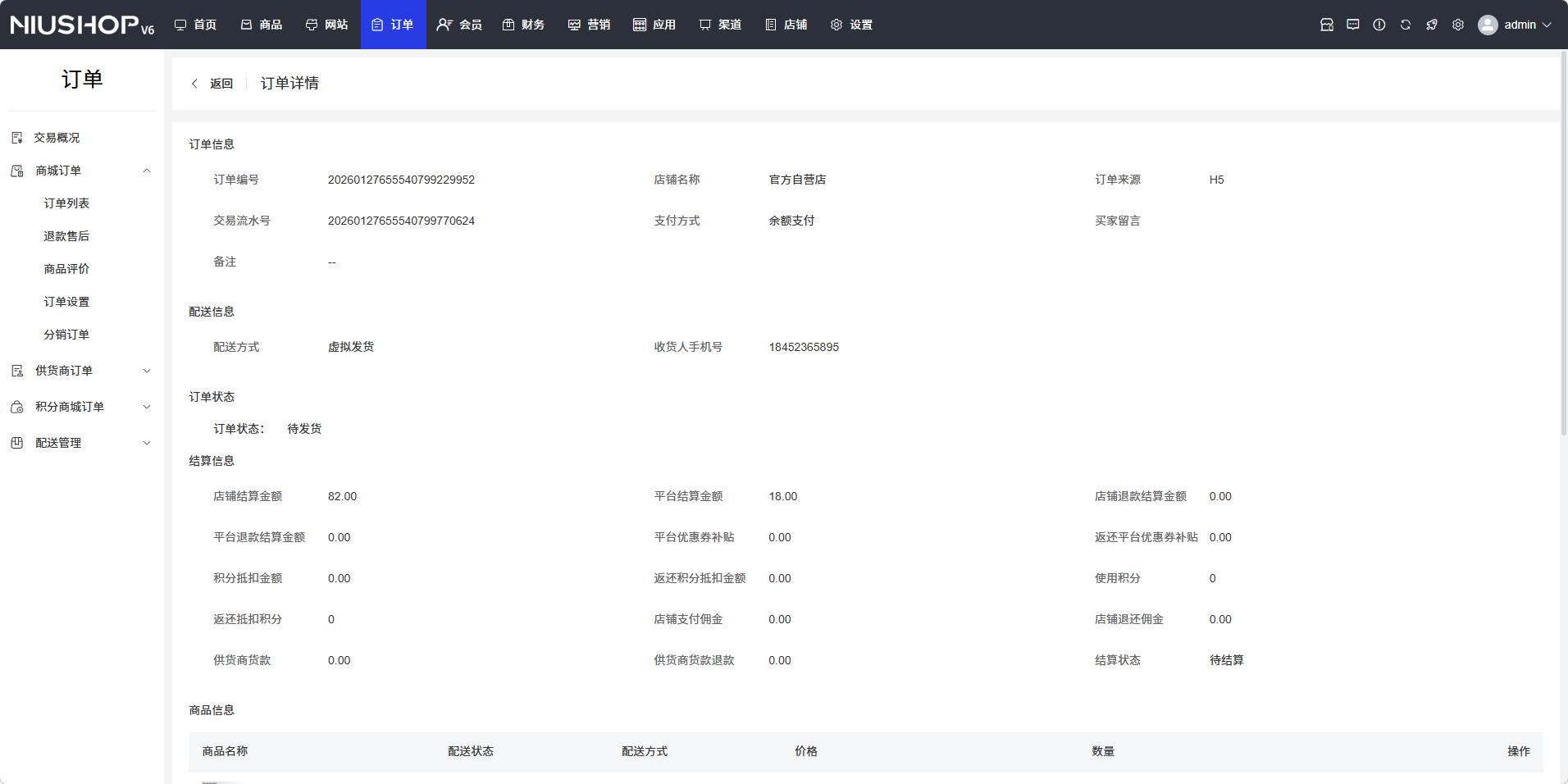Click the storefront icon in top bar

click(x=1326, y=25)
